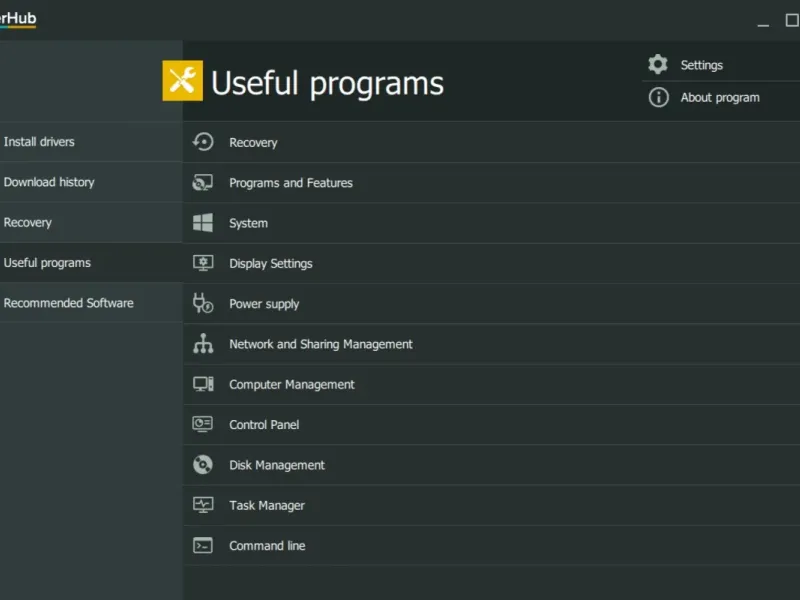Click the Command line terminal icon
Image resolution: width=800 pixels, height=600 pixels.
(203, 545)
